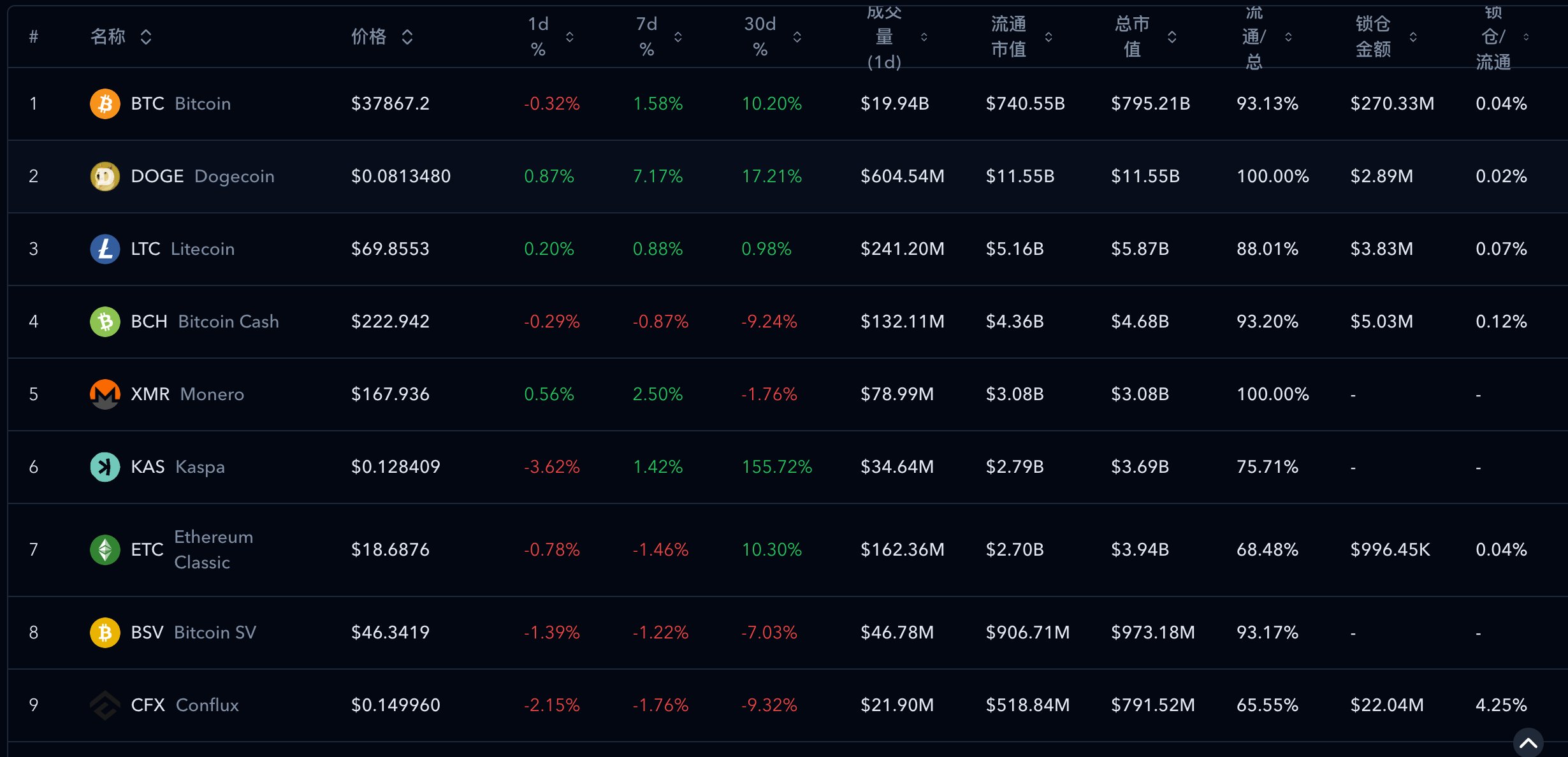Click the Kaspa teal coin icon
1568x757 pixels.
point(105,466)
